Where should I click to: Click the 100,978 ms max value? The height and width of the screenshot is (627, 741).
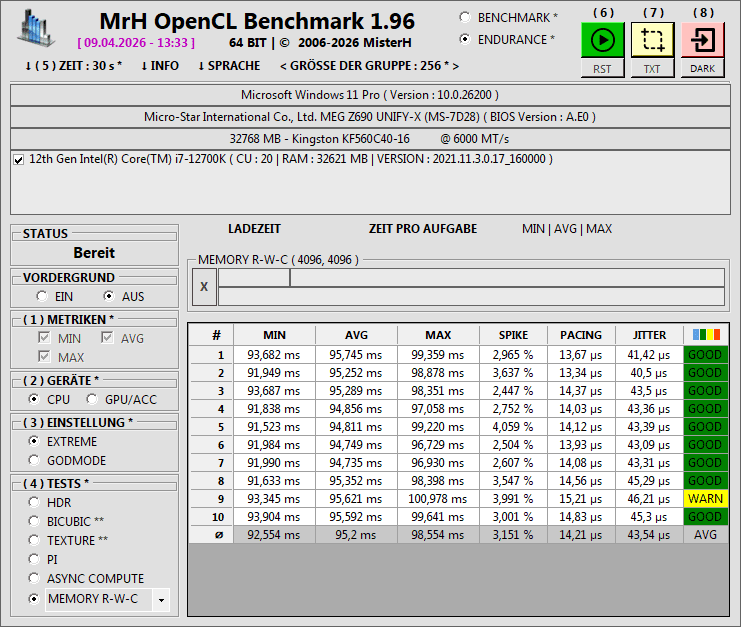[x=438, y=499]
